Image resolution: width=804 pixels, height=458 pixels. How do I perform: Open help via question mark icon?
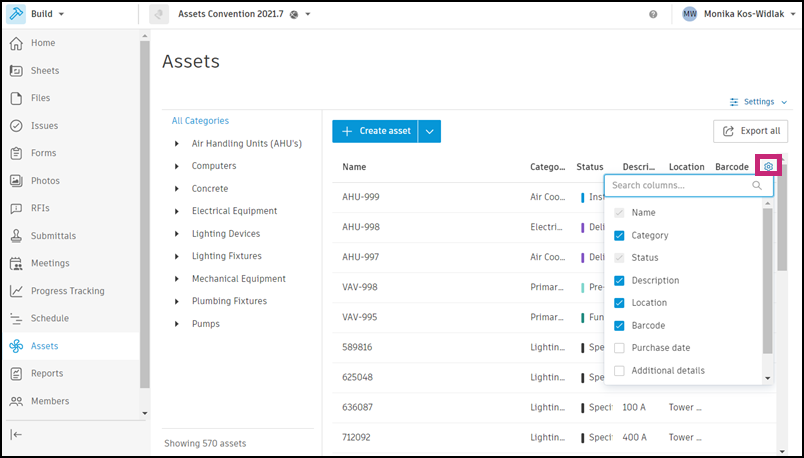[653, 14]
